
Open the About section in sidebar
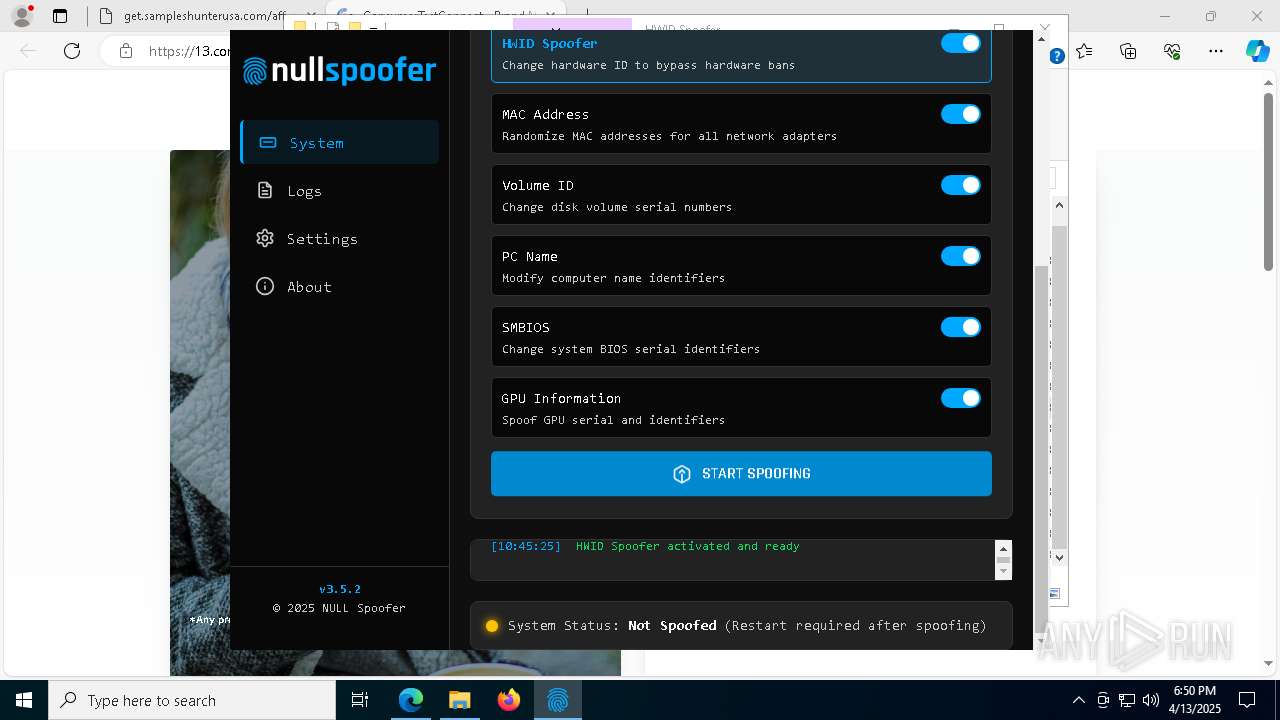(x=340, y=286)
